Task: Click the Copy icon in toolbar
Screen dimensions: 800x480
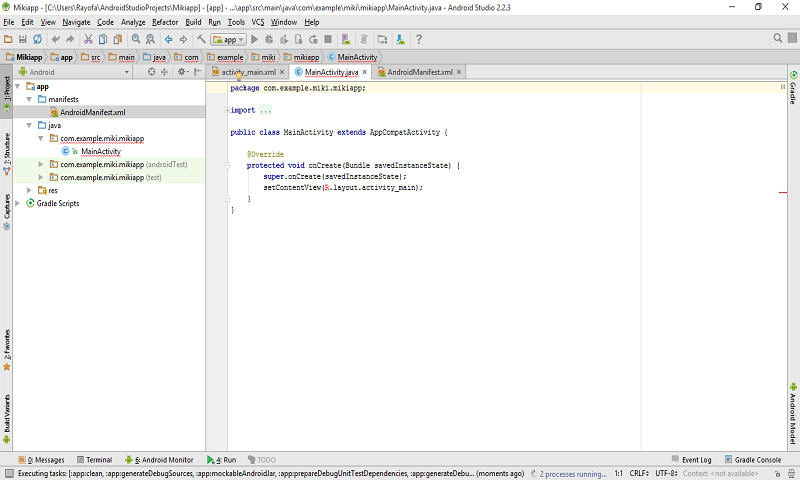Action: tap(103, 39)
